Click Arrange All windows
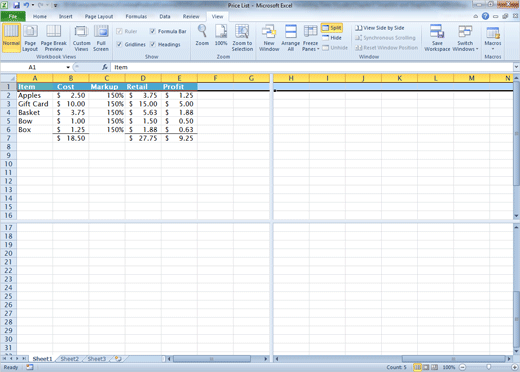Screen dimensions: 520x372 (291, 38)
